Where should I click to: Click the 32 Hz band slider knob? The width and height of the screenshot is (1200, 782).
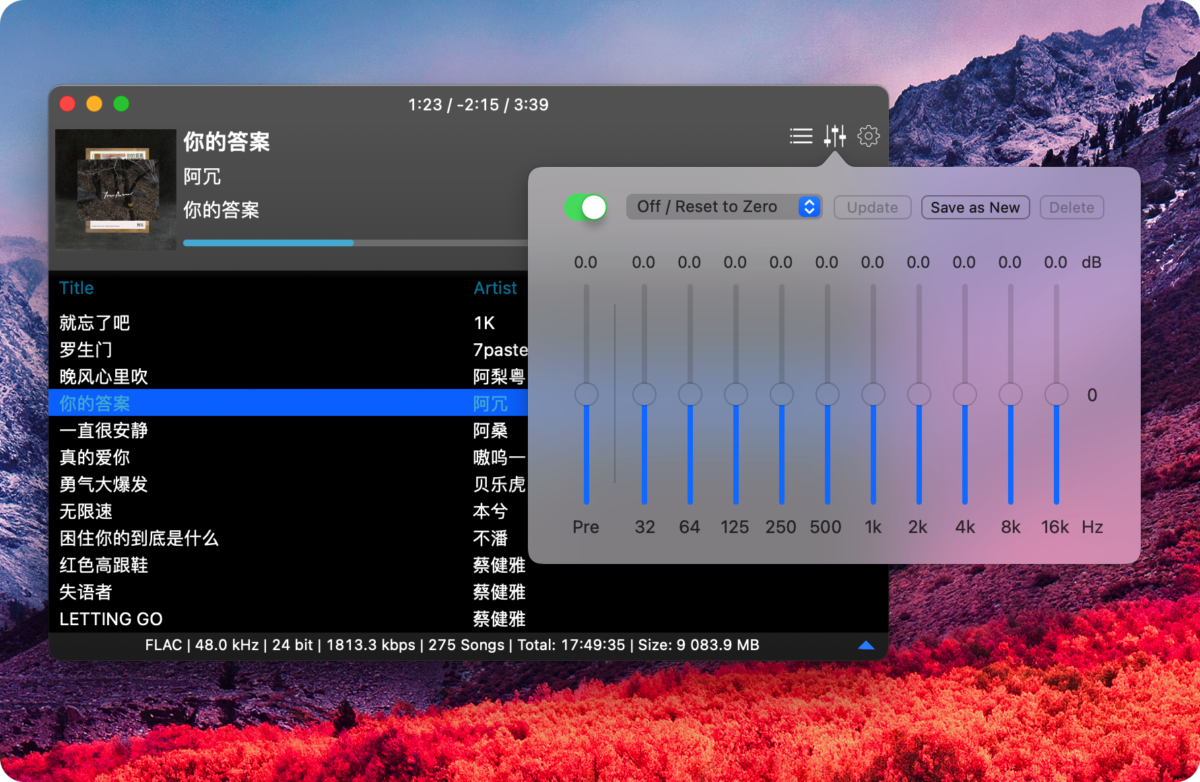click(x=644, y=394)
